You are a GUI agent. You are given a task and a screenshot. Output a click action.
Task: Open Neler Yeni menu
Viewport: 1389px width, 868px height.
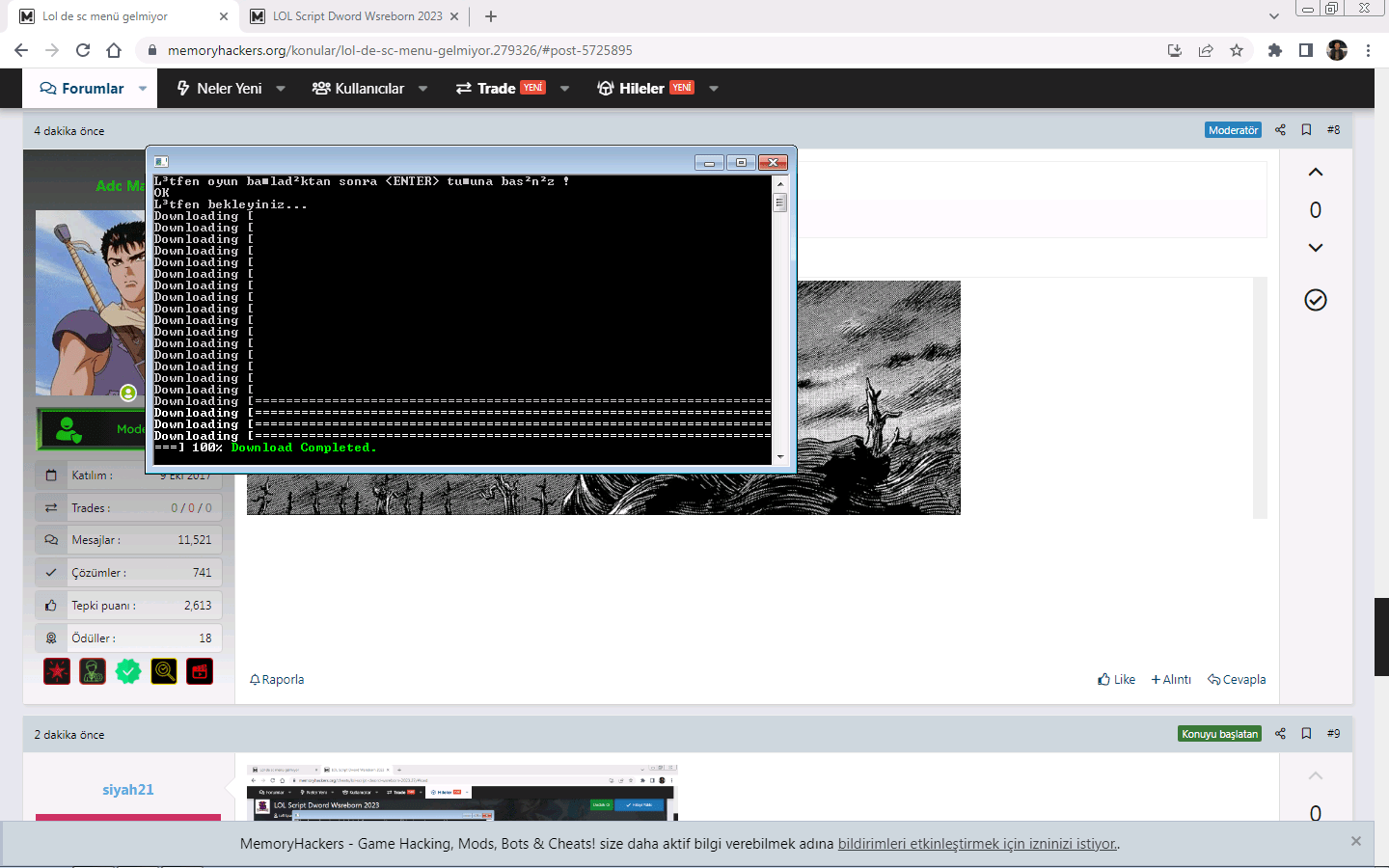[x=220, y=89]
